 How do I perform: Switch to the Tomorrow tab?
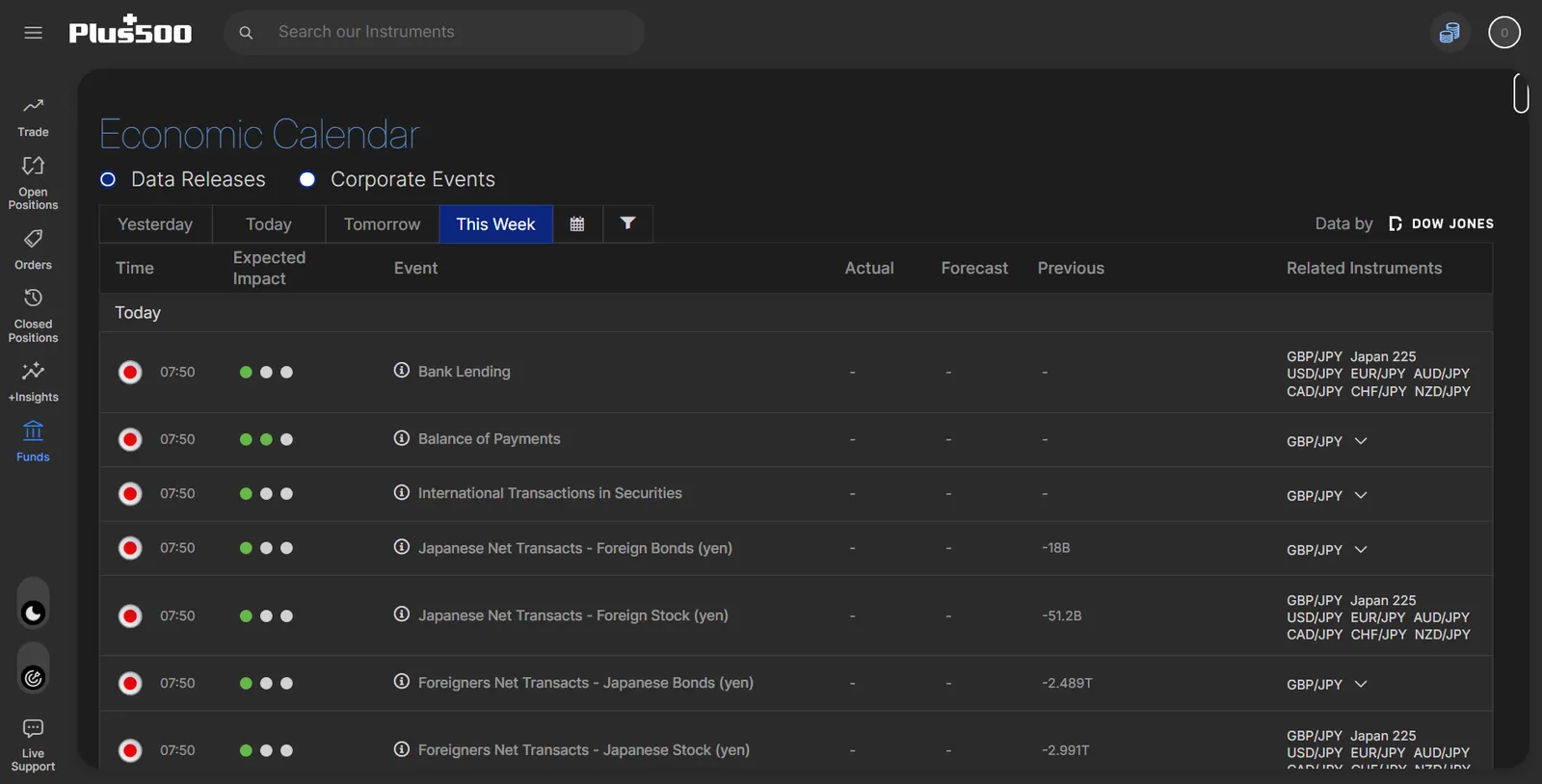(383, 224)
